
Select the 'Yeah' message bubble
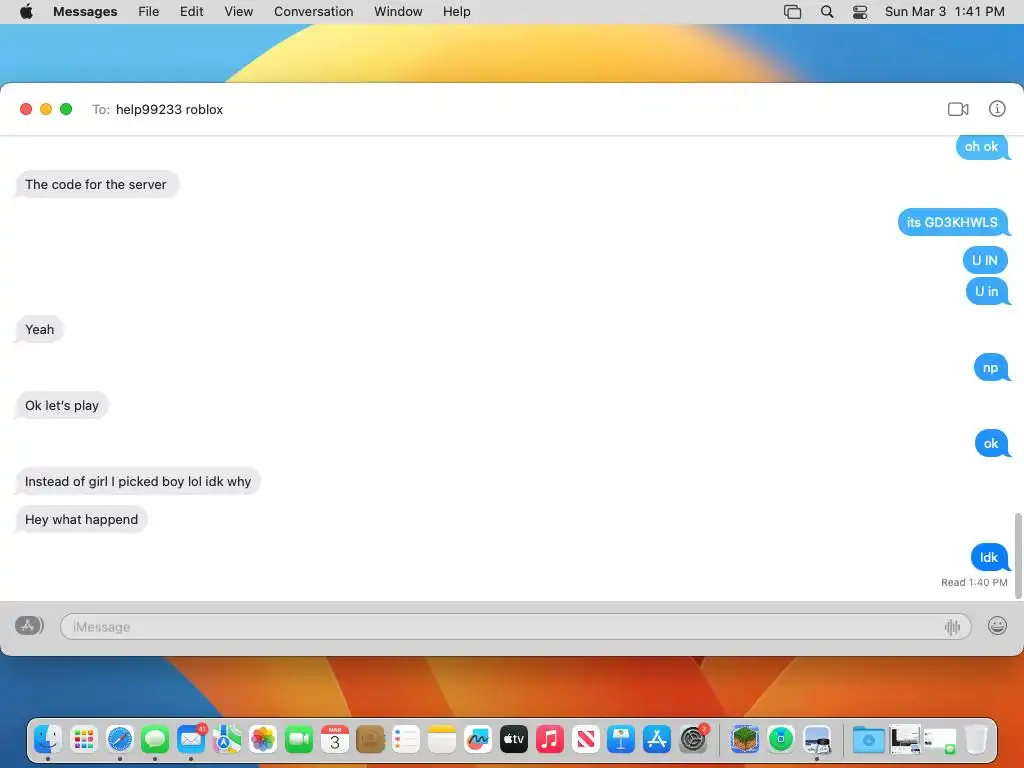click(x=39, y=330)
